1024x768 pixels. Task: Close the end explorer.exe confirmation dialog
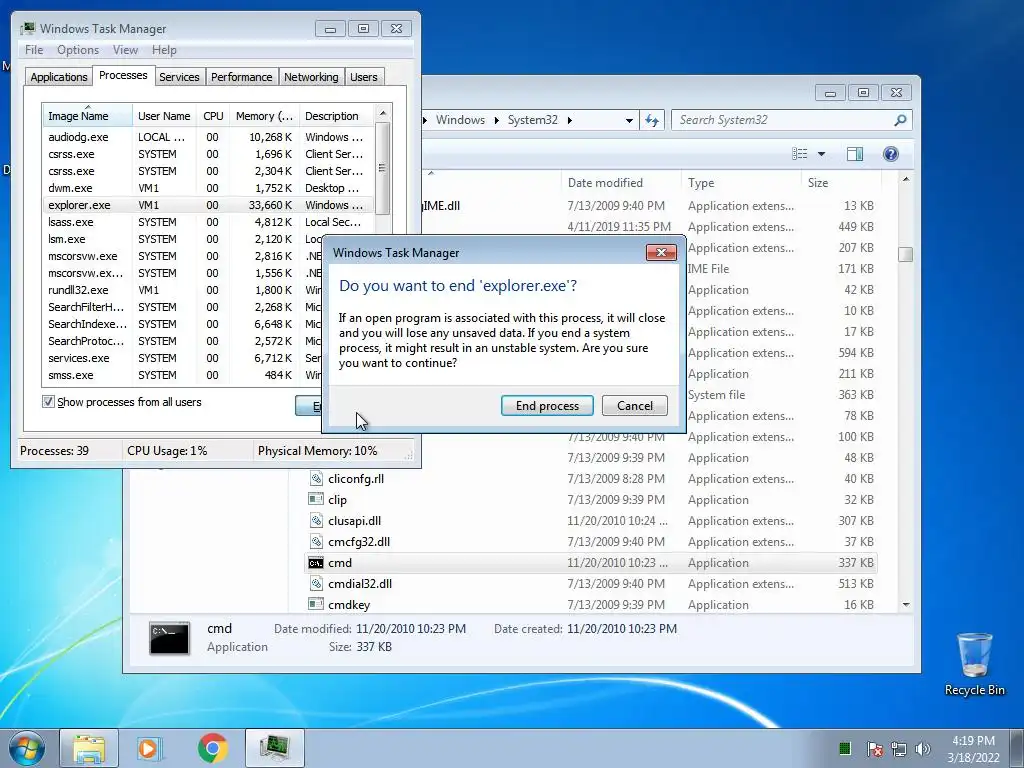(x=661, y=253)
